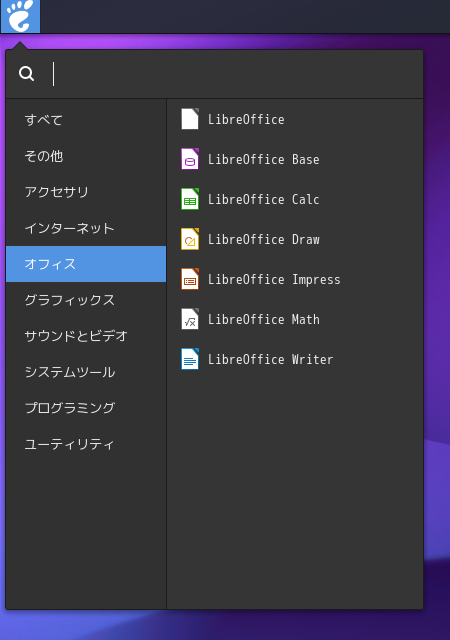Select the オフィス category
The height and width of the screenshot is (640, 450).
point(86,264)
